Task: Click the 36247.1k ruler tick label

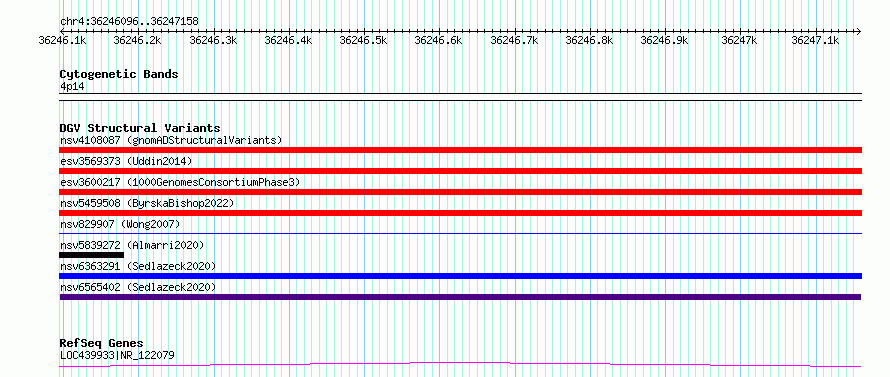Action: (815, 40)
